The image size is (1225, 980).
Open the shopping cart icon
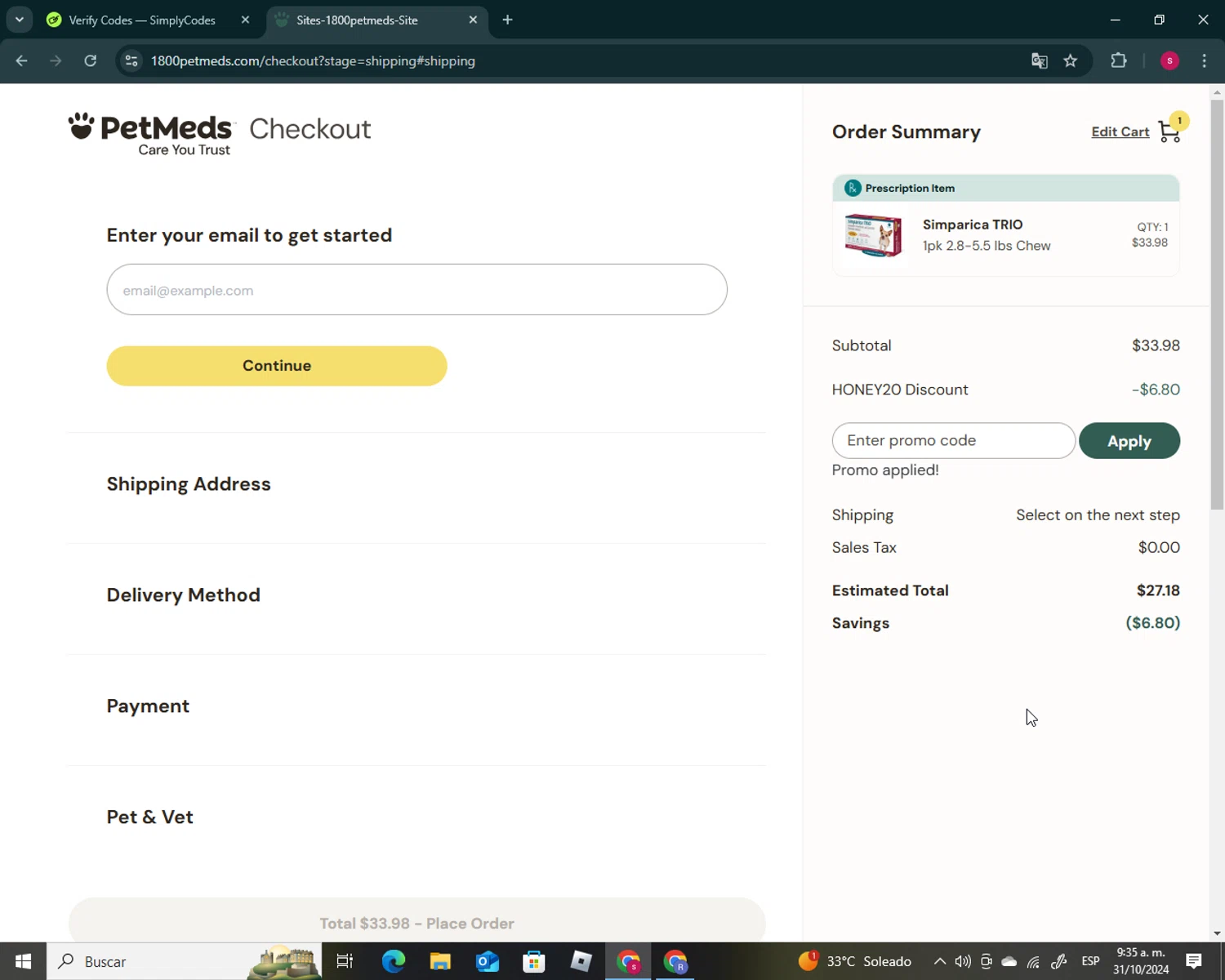click(1170, 131)
